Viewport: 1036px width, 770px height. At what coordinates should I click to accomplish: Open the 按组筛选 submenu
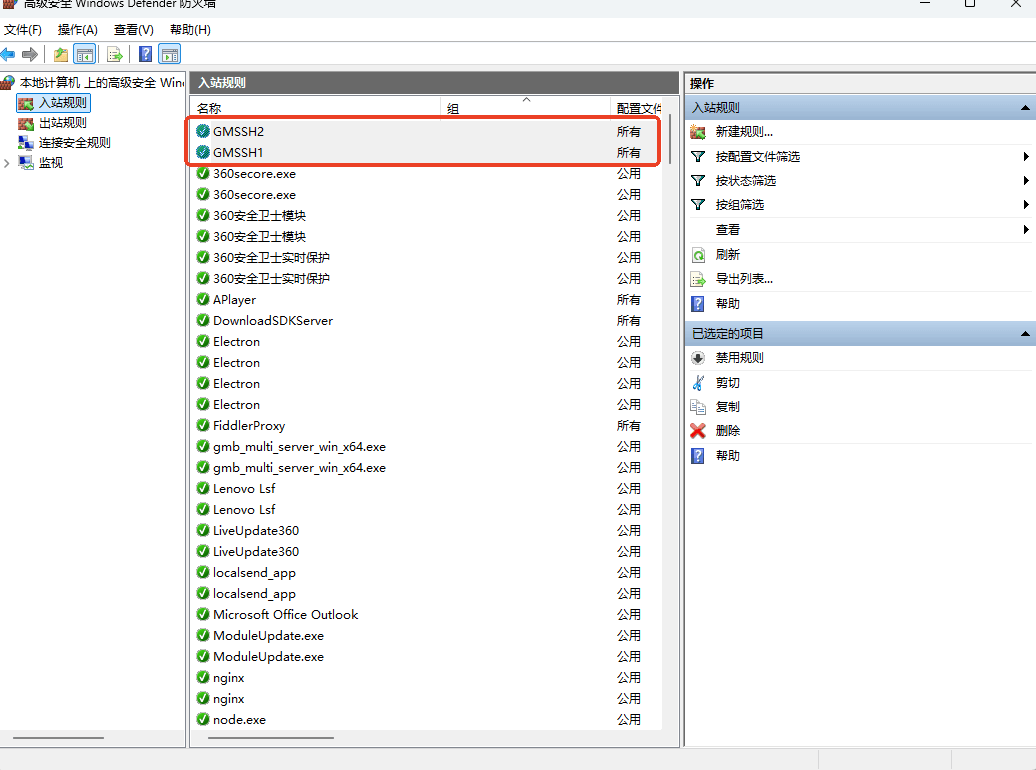(860, 205)
